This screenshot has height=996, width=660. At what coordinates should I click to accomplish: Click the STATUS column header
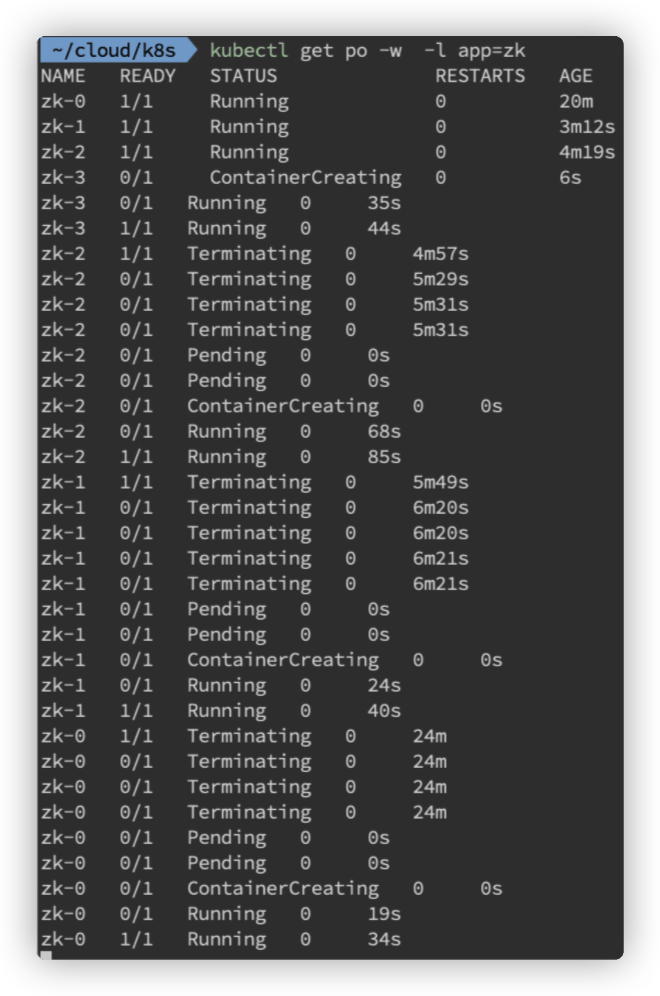[243, 76]
